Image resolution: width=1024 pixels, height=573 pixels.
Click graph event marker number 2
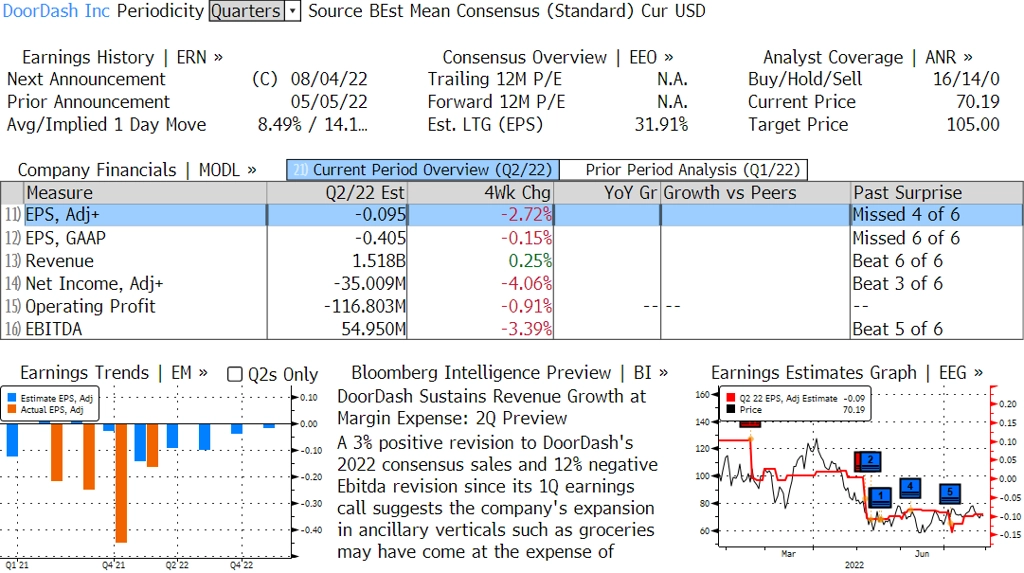[x=870, y=461]
